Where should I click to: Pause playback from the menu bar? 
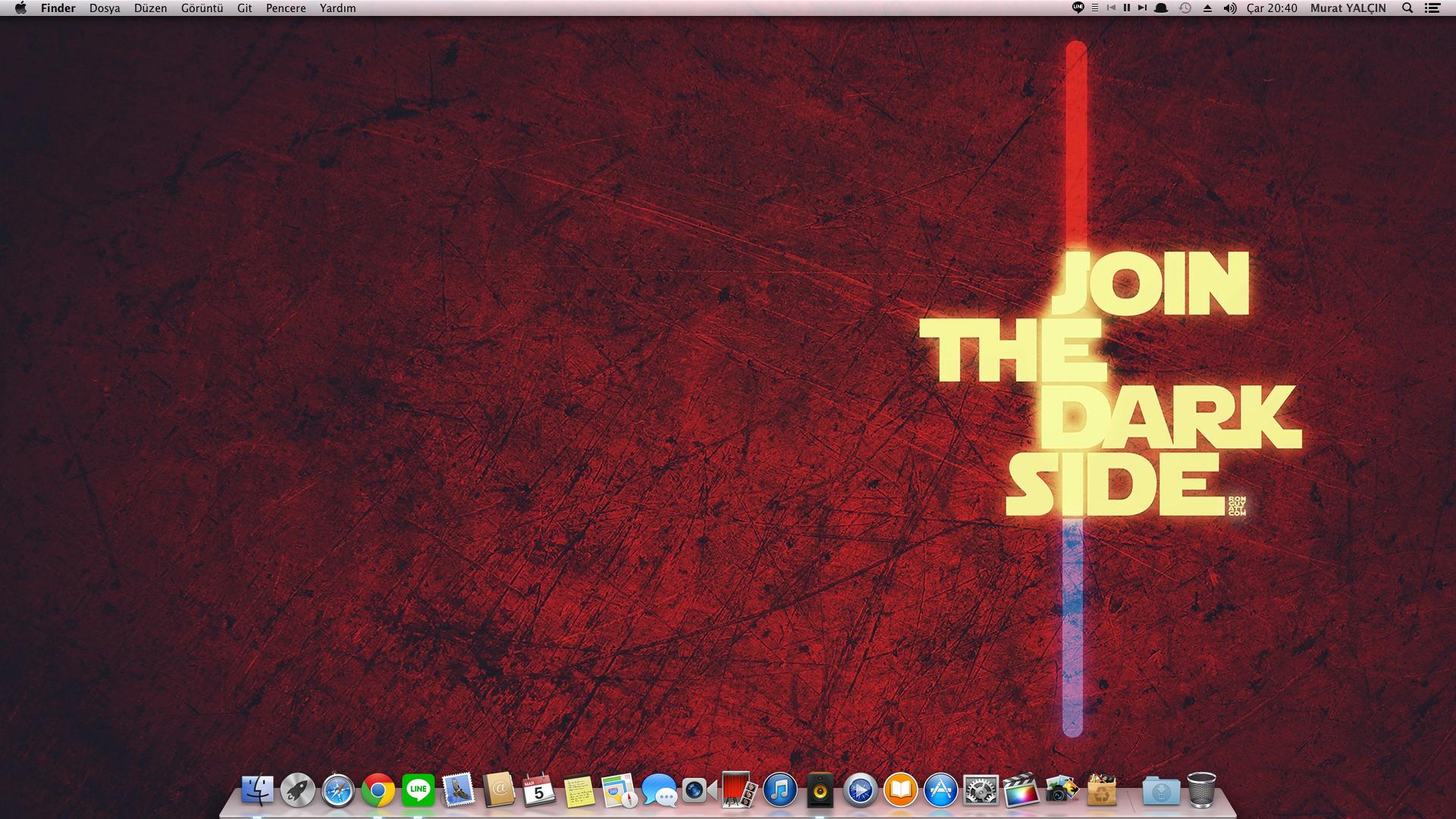pos(1127,8)
